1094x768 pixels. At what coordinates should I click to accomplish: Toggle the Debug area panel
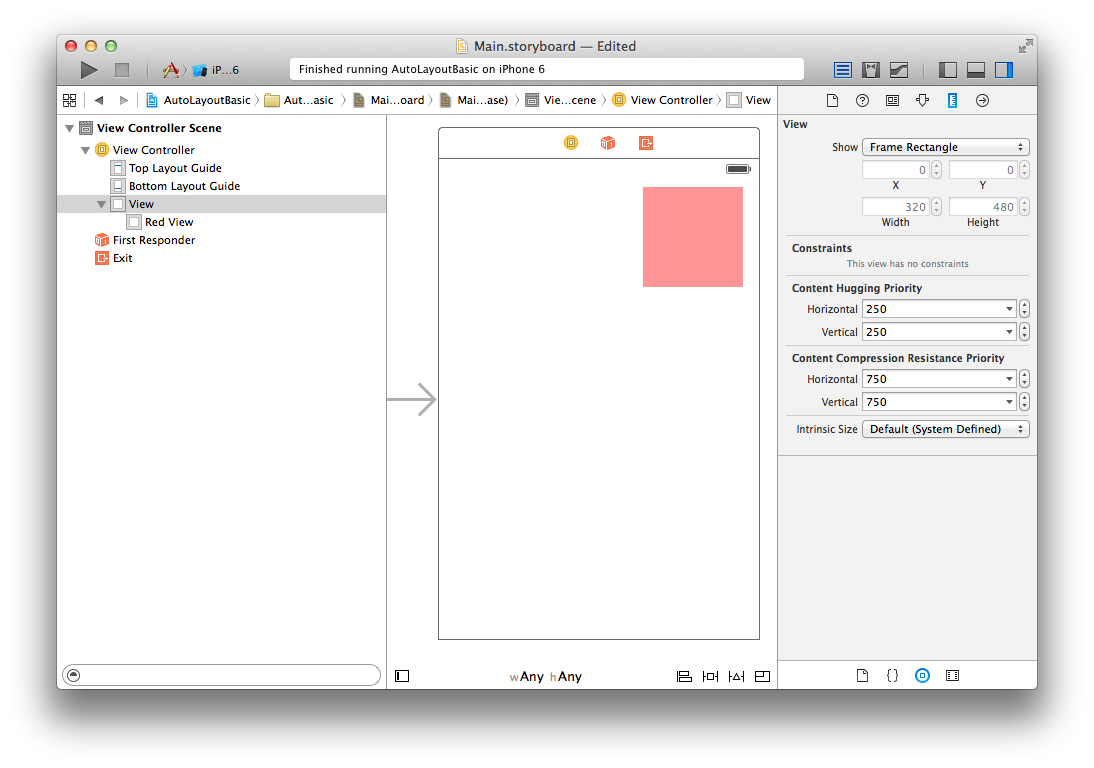(975, 70)
